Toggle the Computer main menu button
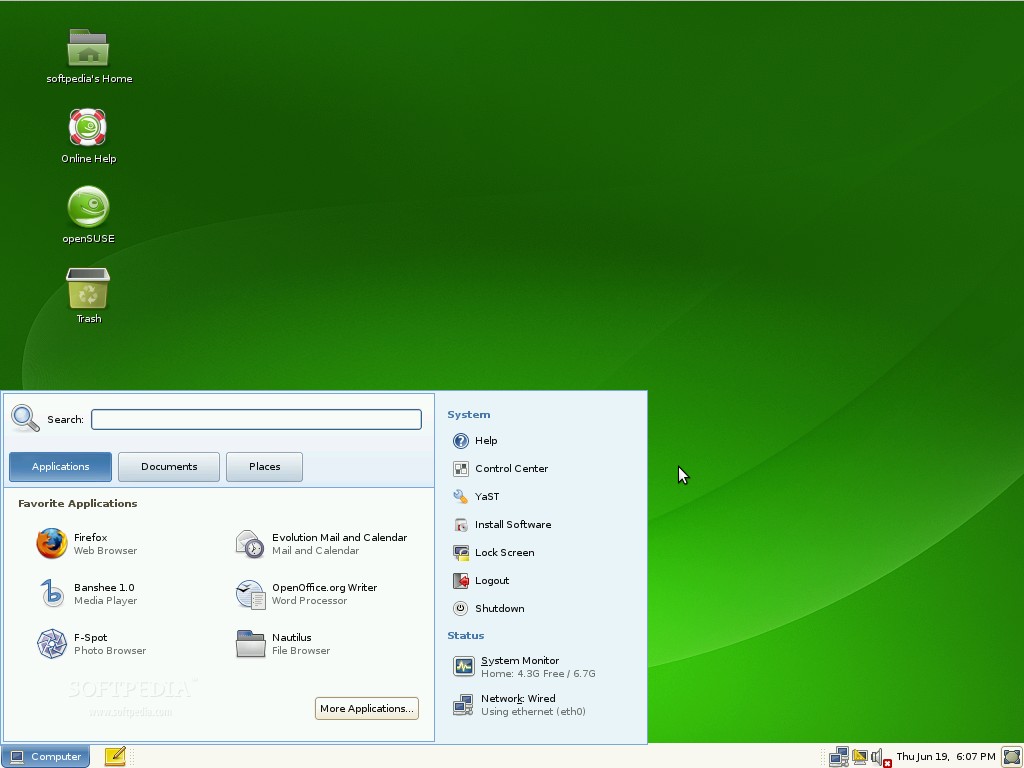Viewport: 1024px width, 768px height. click(45, 756)
